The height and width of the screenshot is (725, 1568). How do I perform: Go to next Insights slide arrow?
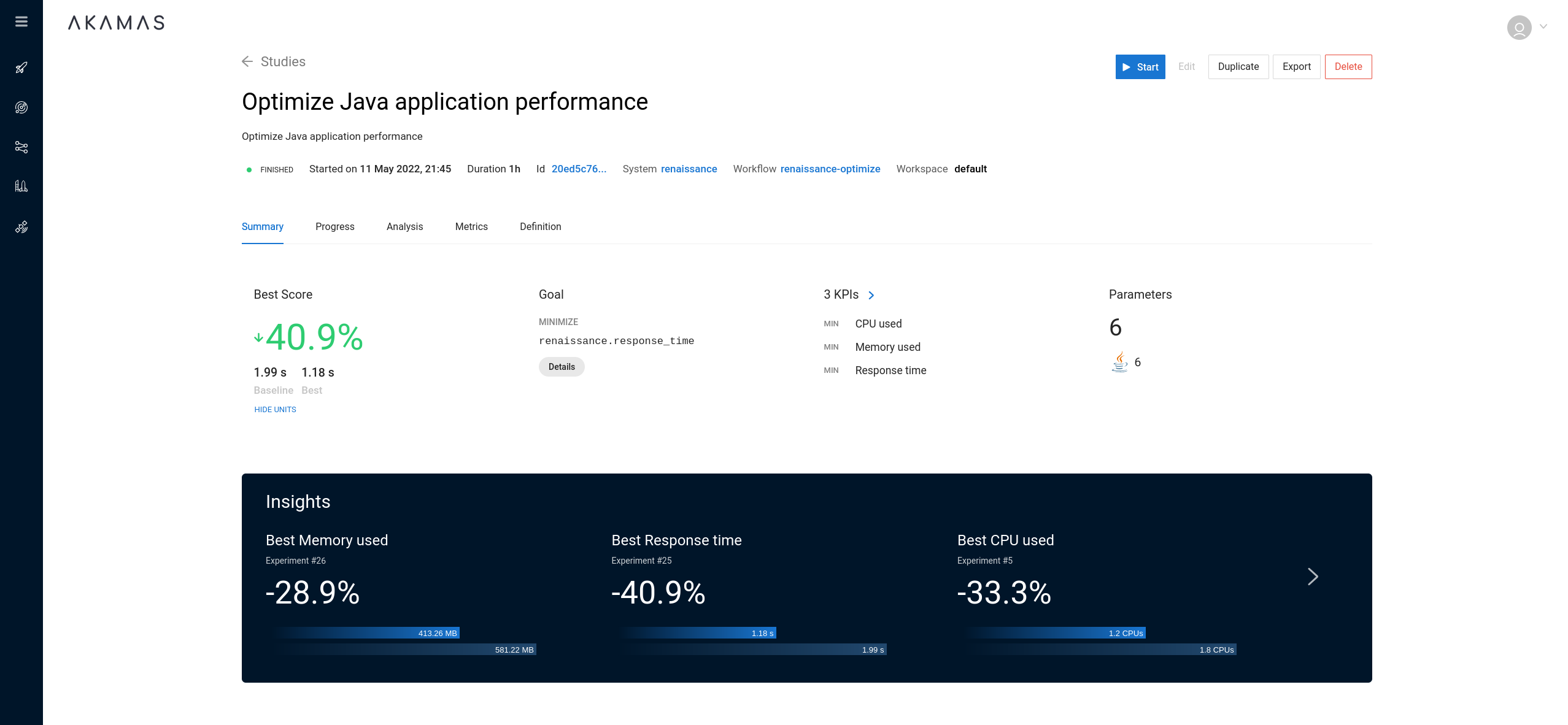click(x=1312, y=577)
